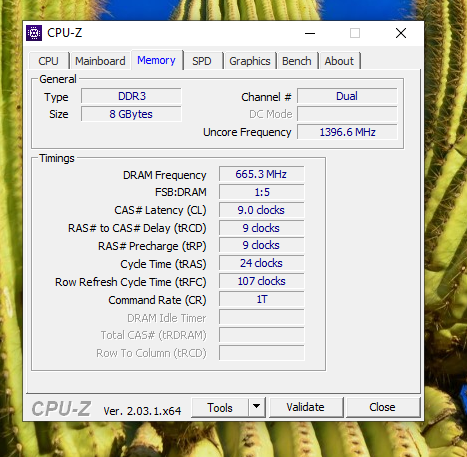The width and height of the screenshot is (467, 457).
Task: Click the 1T command rate value
Action: coord(262,299)
